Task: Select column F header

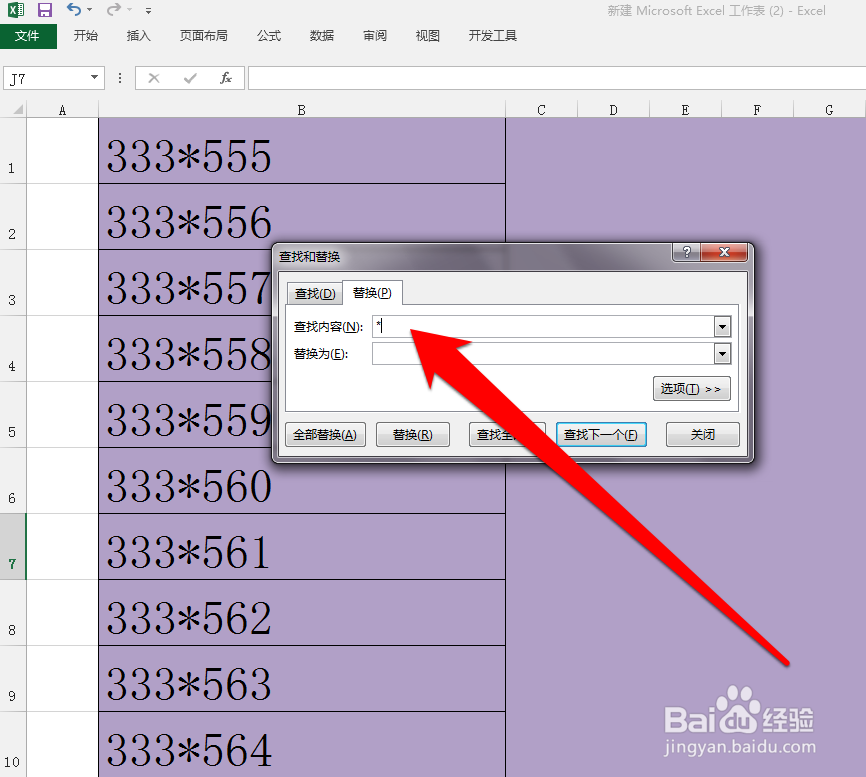Action: 757,110
